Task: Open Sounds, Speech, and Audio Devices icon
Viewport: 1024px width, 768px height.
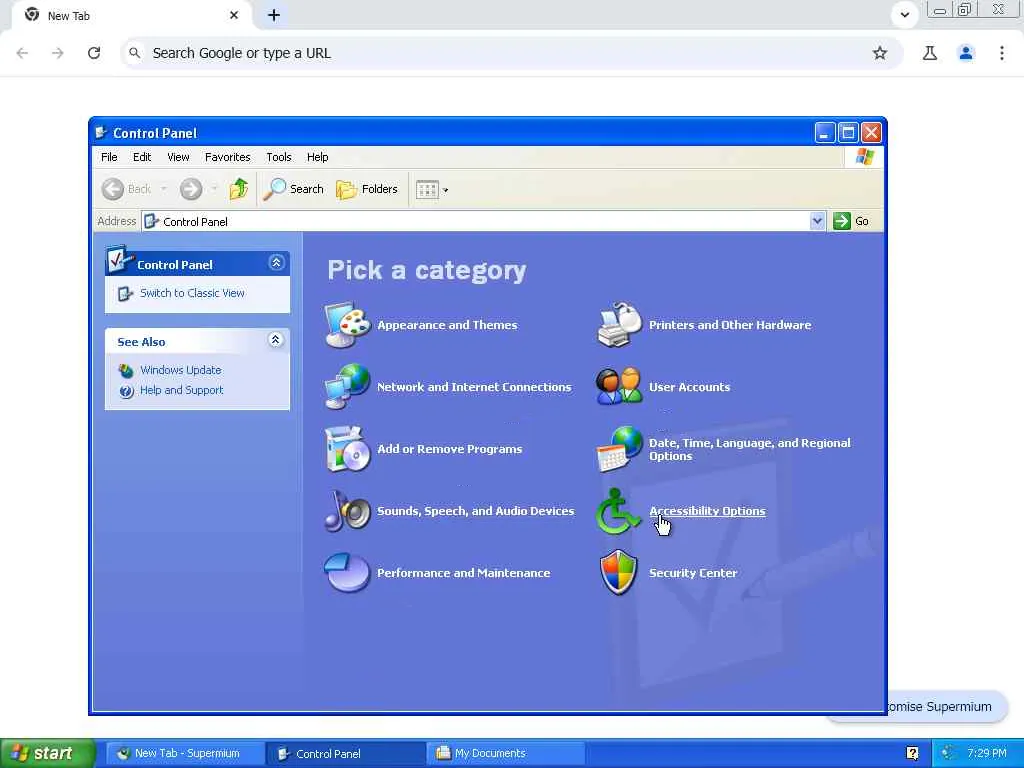Action: coord(347,511)
